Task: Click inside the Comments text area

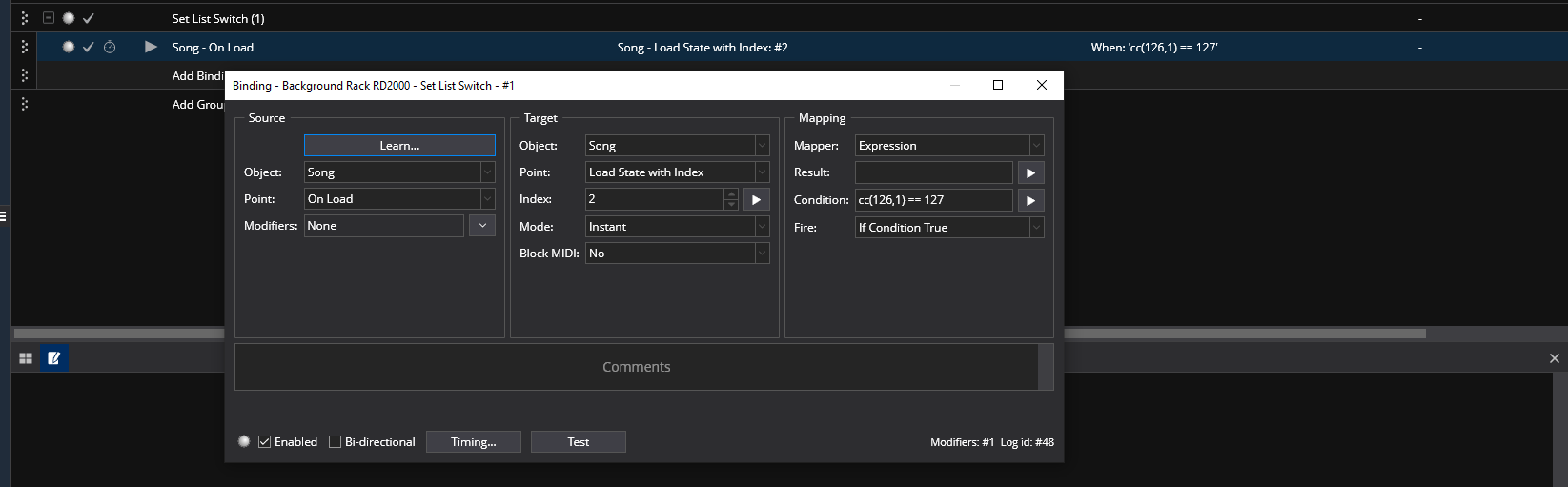Action: (x=636, y=367)
